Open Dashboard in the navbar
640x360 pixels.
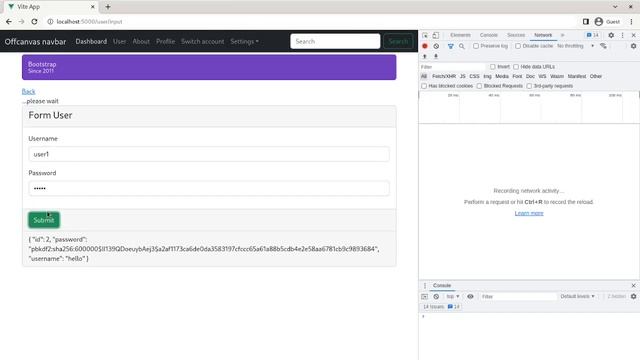click(91, 41)
